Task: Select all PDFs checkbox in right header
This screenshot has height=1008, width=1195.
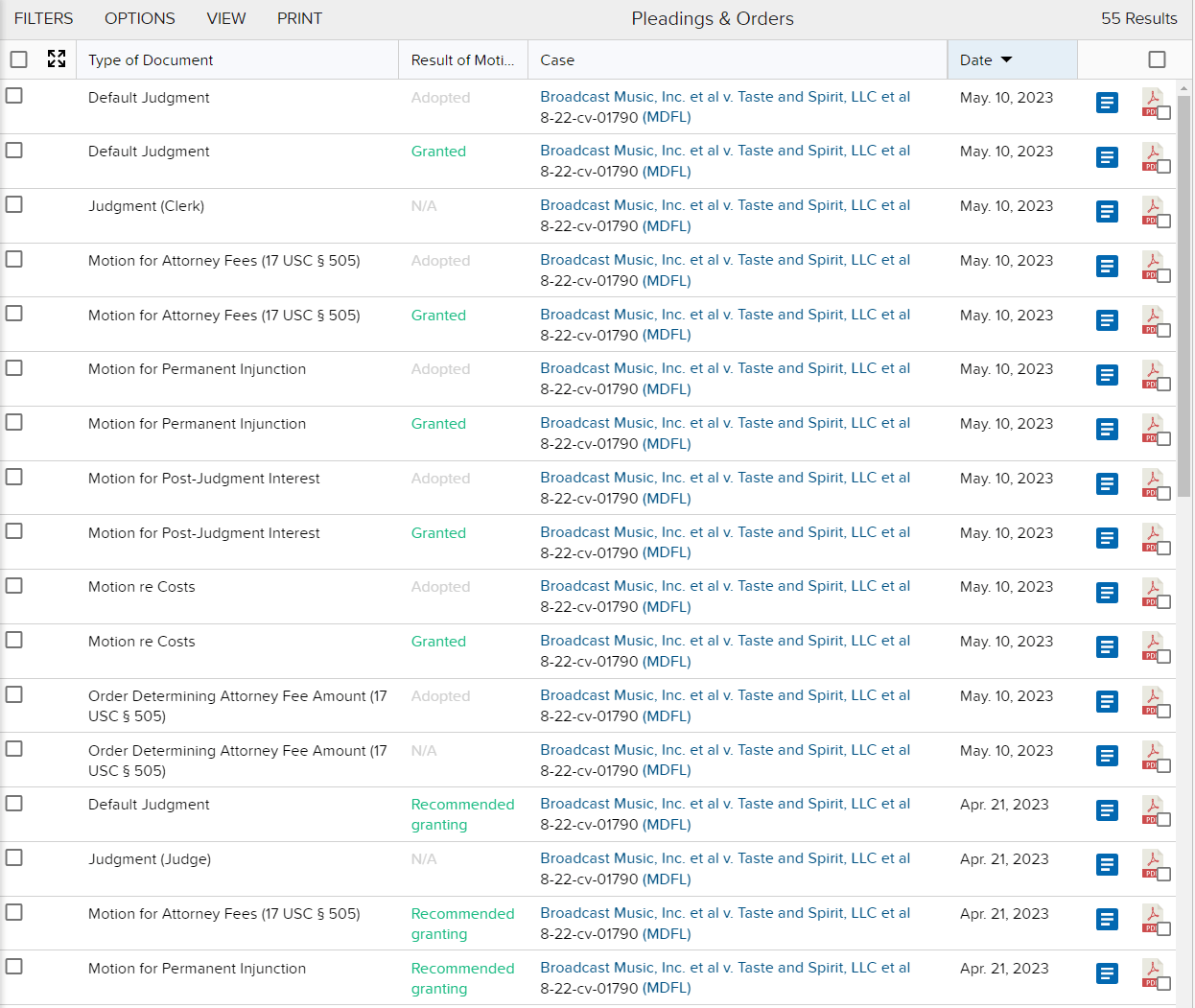Action: point(1157,59)
